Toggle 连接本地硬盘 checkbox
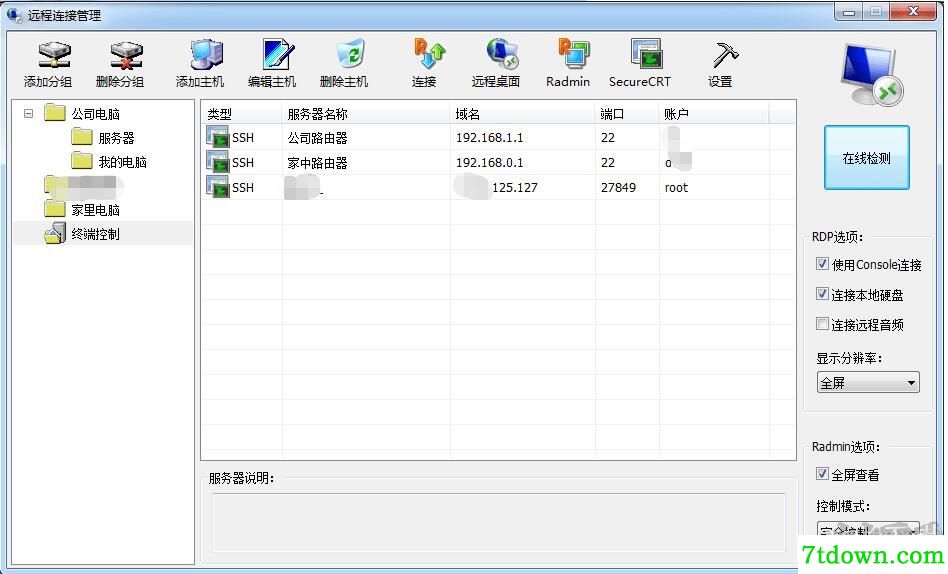This screenshot has width=948, height=574. coord(822,294)
